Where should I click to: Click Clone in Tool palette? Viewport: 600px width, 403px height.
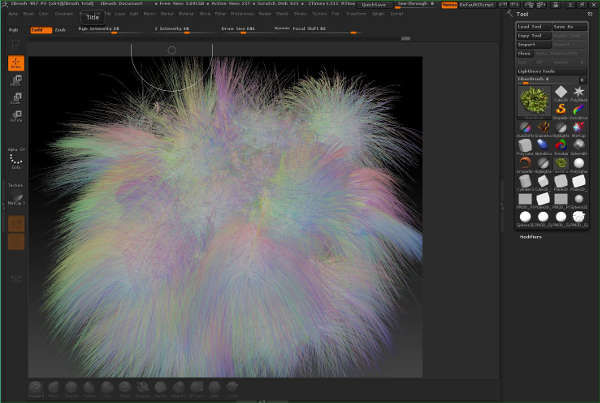525,54
